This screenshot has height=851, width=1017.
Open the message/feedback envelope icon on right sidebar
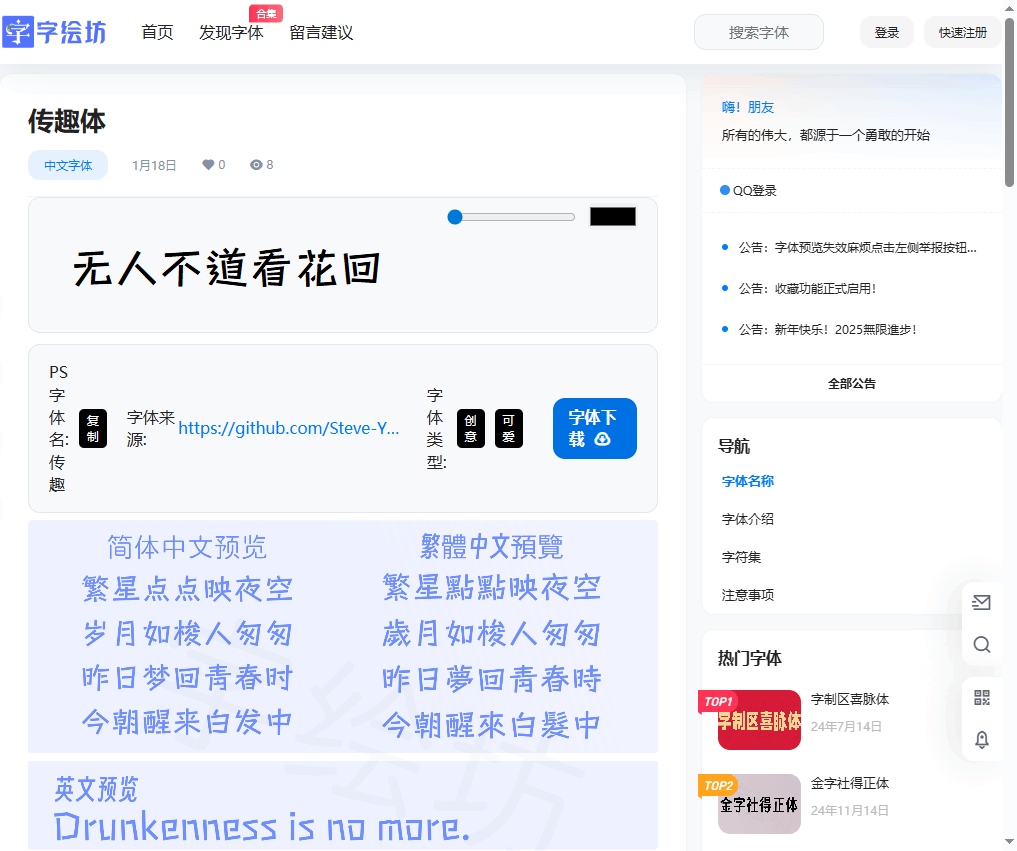pos(981,602)
